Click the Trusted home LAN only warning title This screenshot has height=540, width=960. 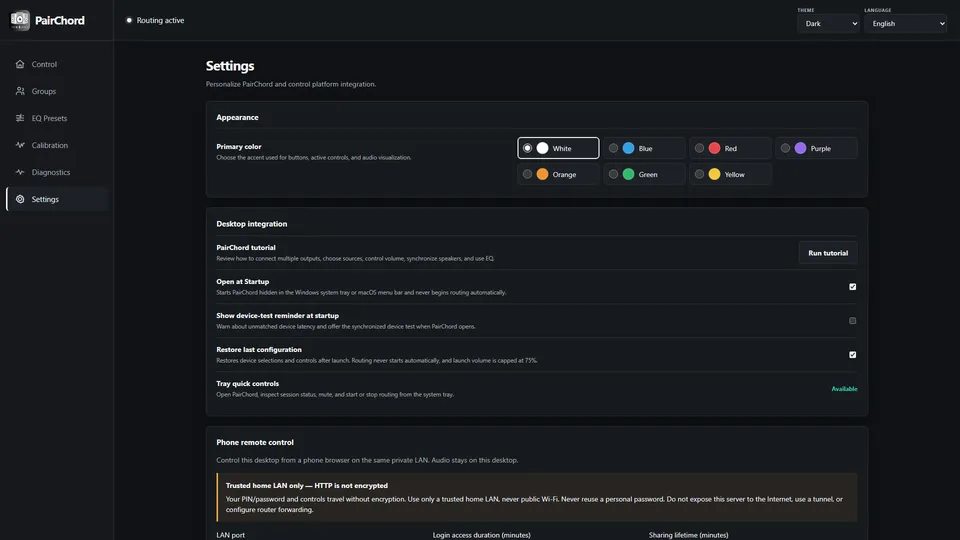click(307, 486)
